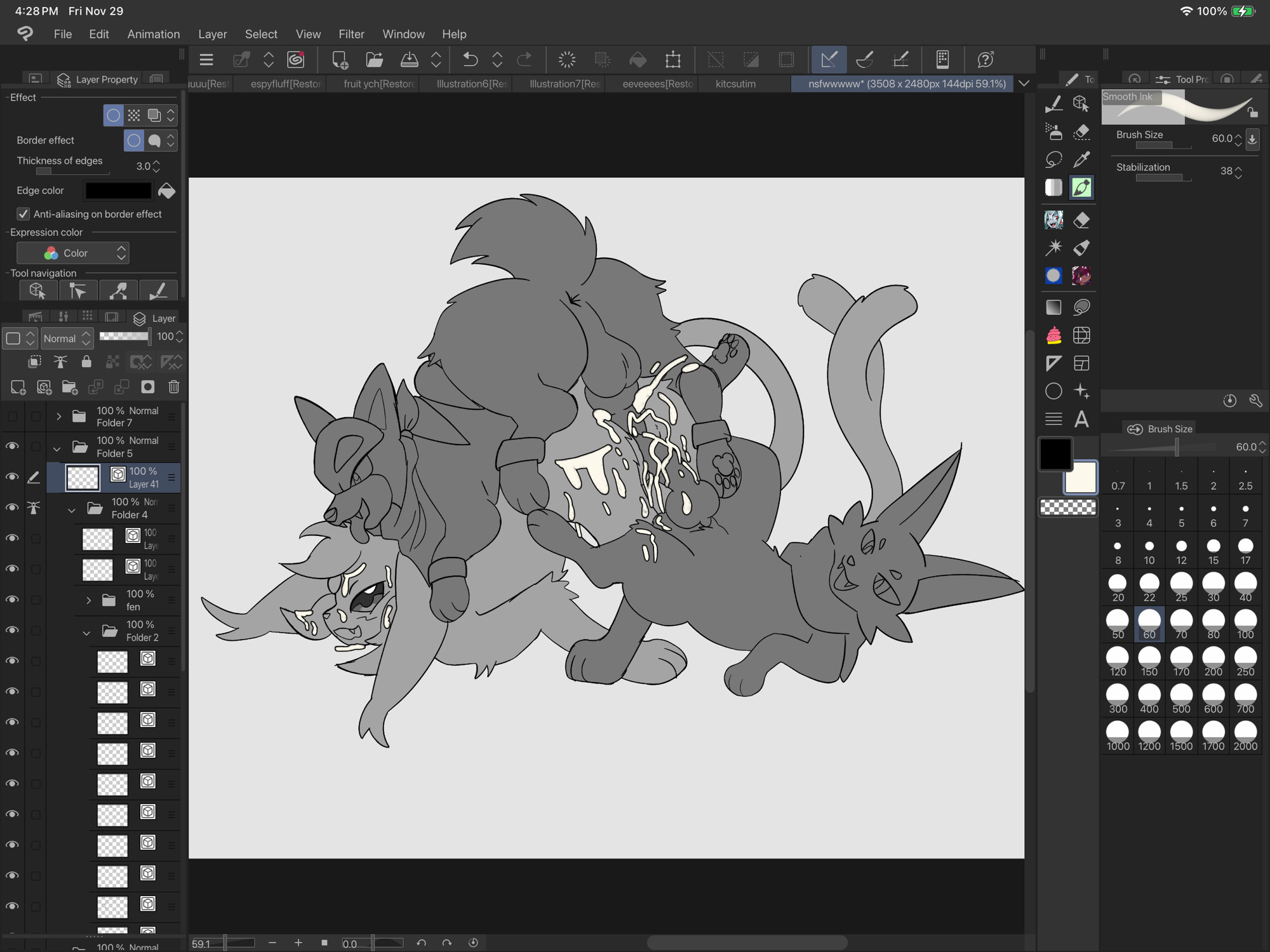Click the Redo arrow in the command bar
Image resolution: width=1270 pixels, height=952 pixels.
[525, 60]
